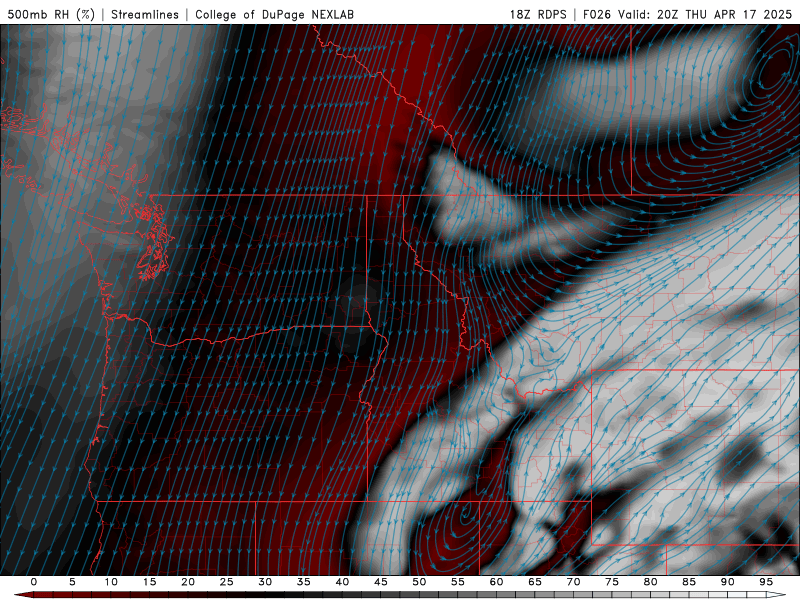Click the colorbar label "80"
800x600 pixels.
(651, 582)
